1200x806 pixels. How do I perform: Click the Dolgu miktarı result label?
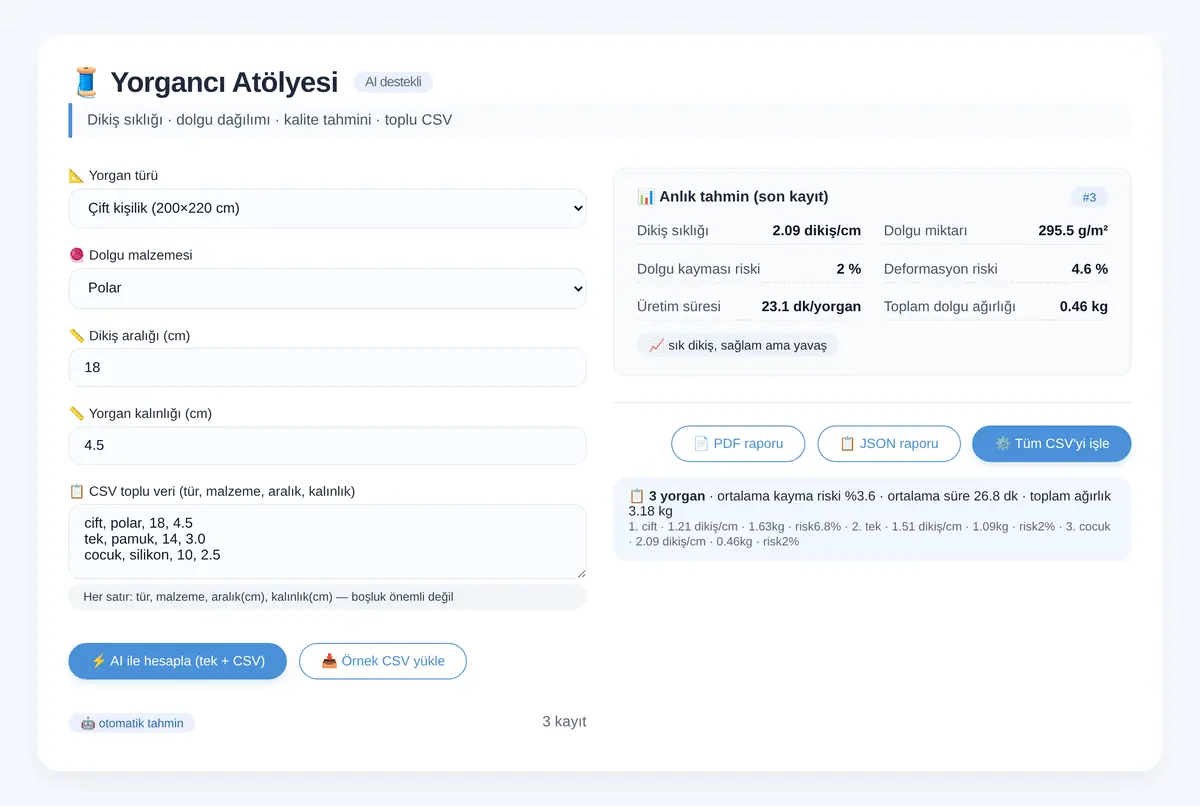pos(925,231)
